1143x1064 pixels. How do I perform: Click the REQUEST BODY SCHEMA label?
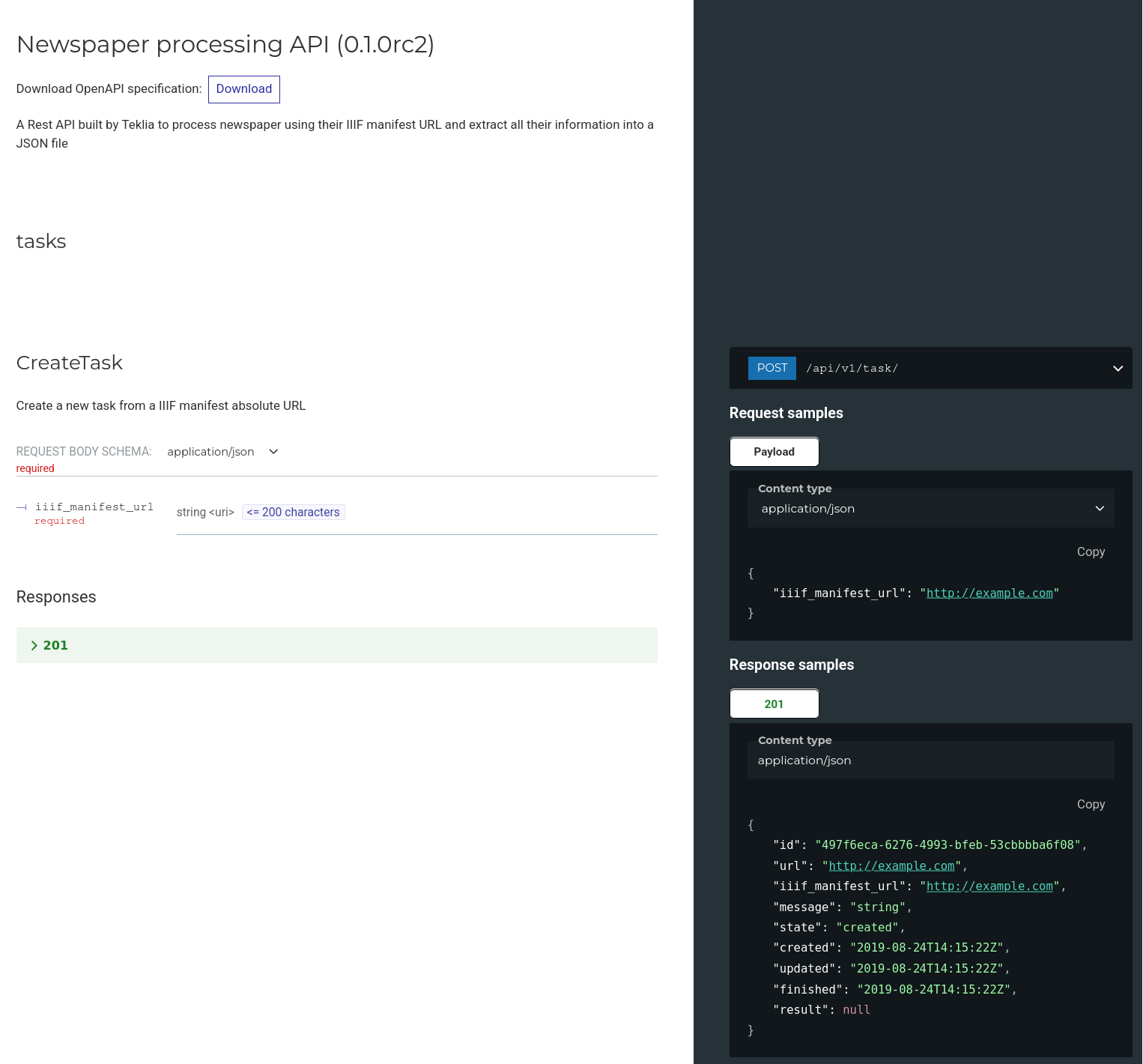point(84,452)
